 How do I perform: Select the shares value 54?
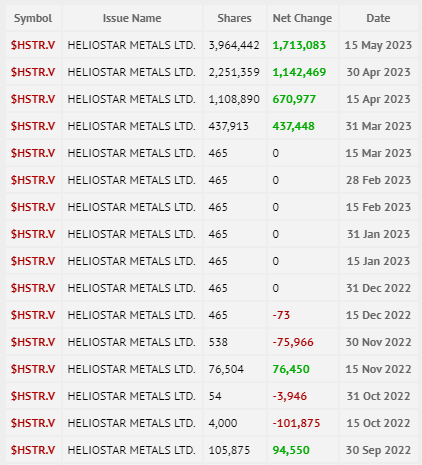tap(215, 396)
